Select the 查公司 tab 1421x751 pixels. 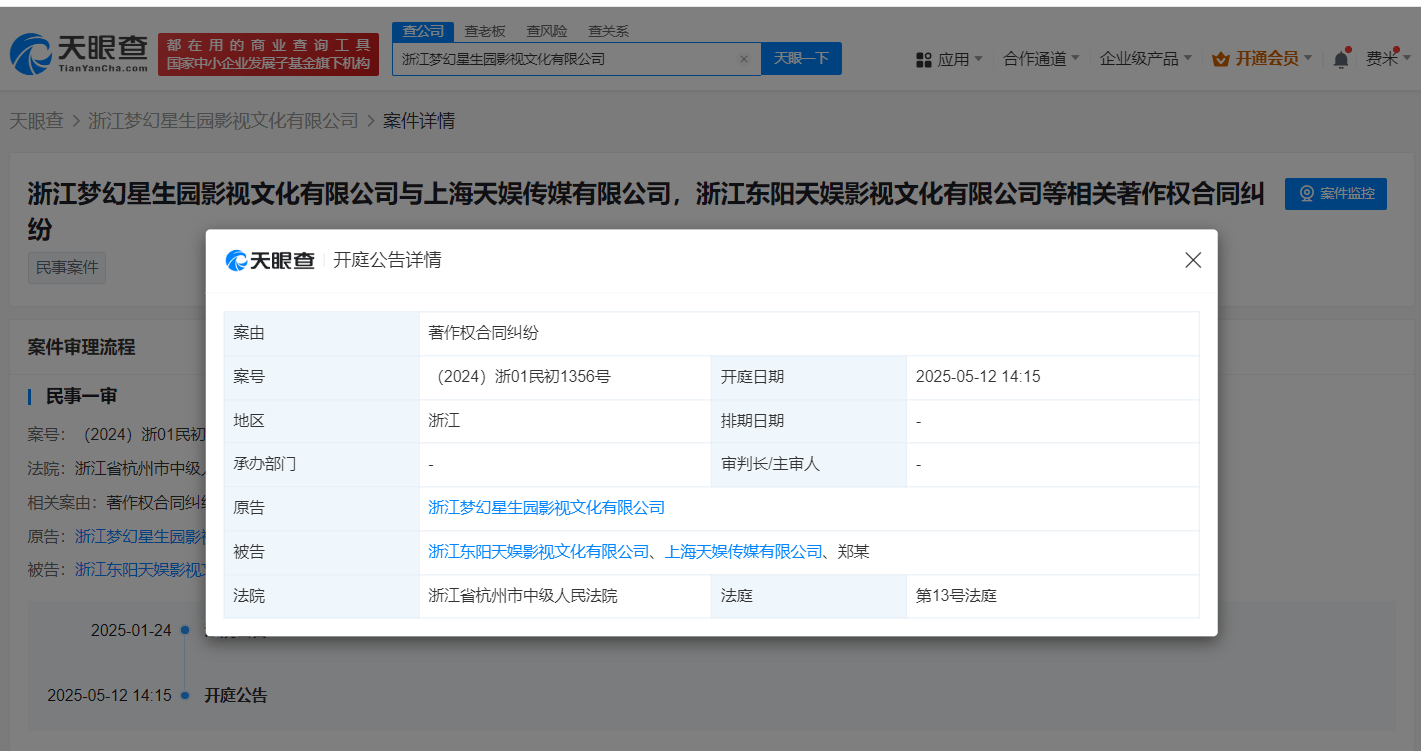(x=422, y=31)
